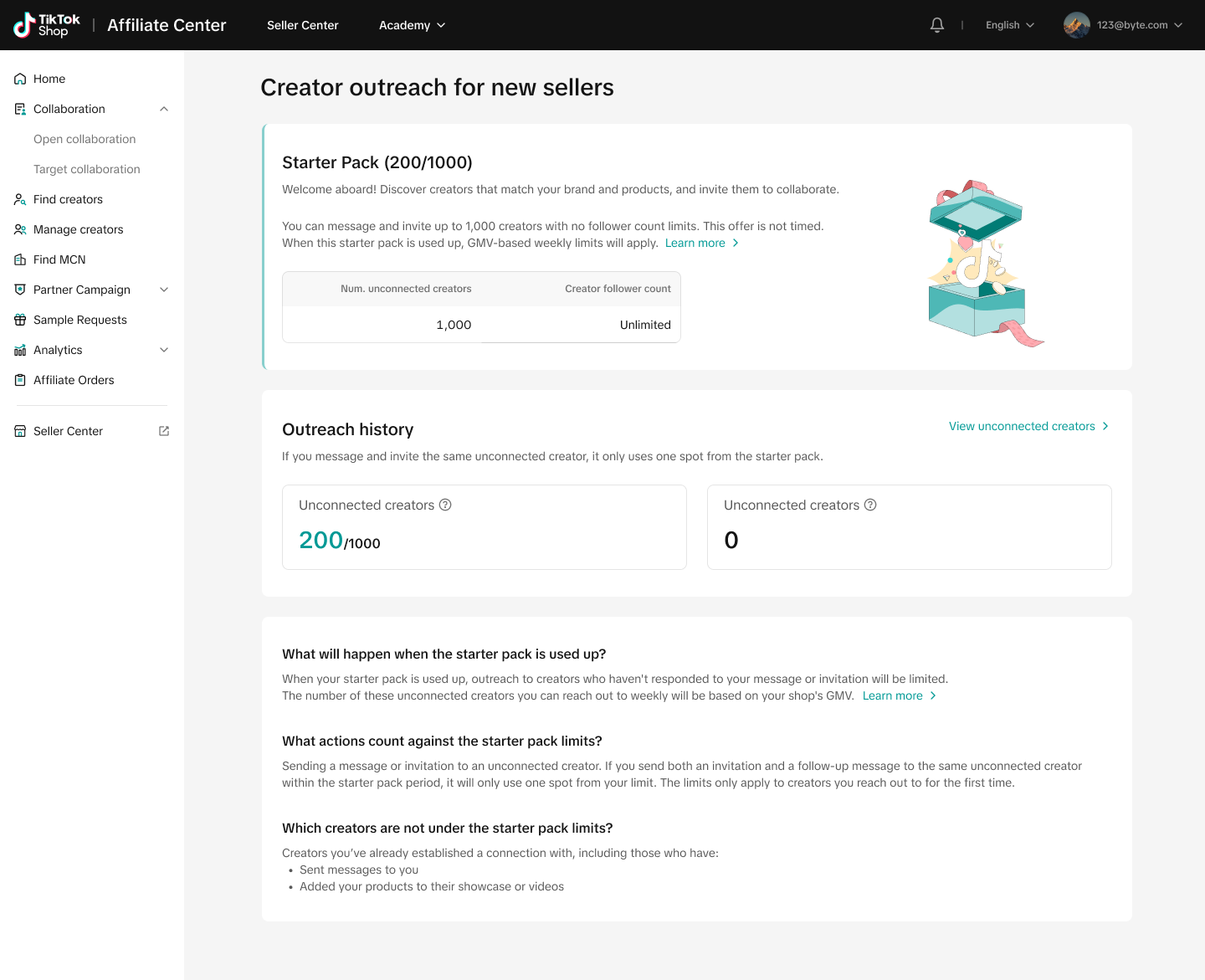Click help icon beside first Unconnected creators
This screenshot has height=980, width=1205.
[x=445, y=505]
